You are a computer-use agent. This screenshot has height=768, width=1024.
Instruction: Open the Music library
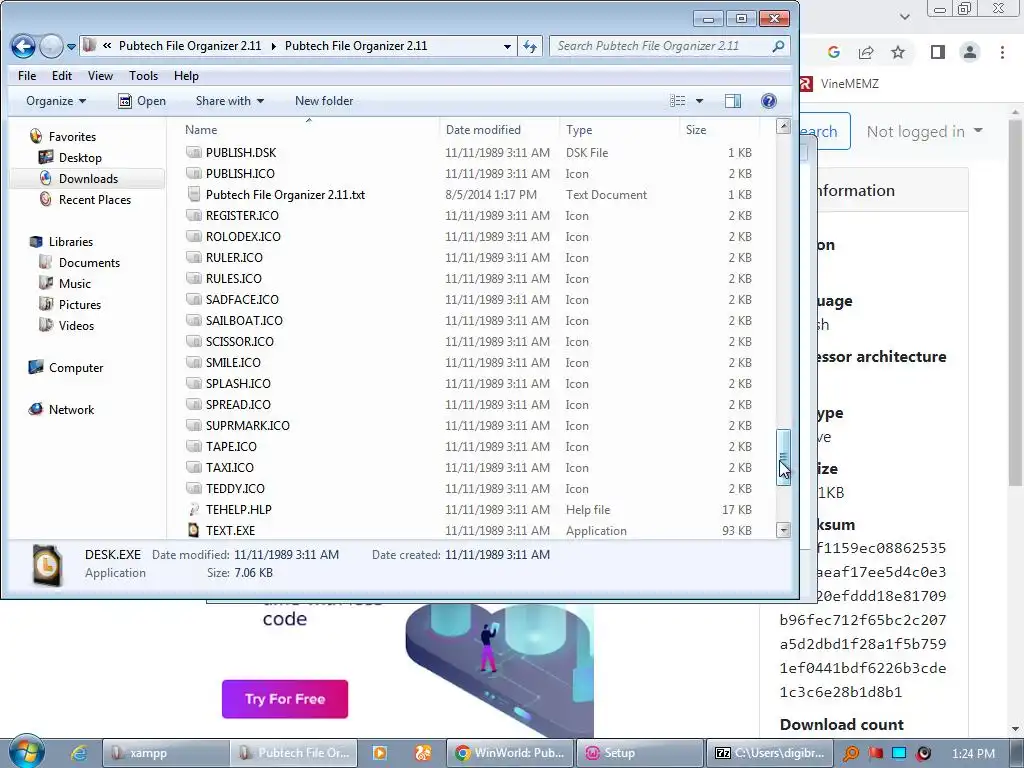74,283
